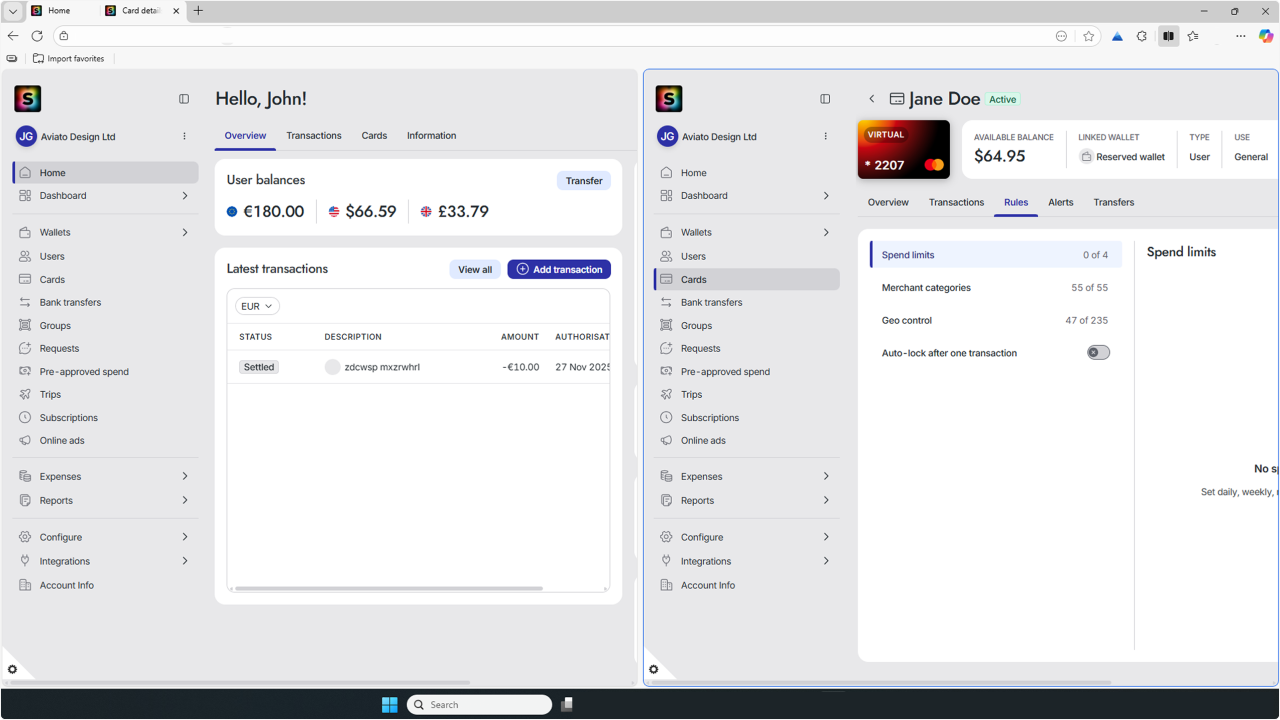Screen dimensions: 1280x720
Task: Click Account Info icon in right window
Action: 666,585
